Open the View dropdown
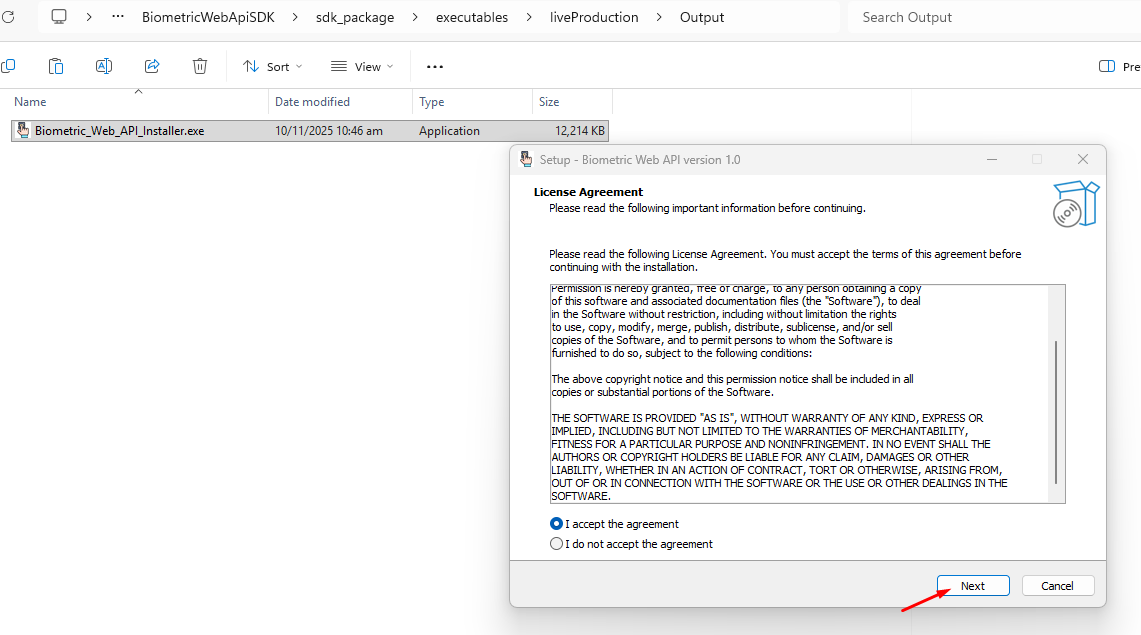The width and height of the screenshot is (1141, 635). [362, 66]
